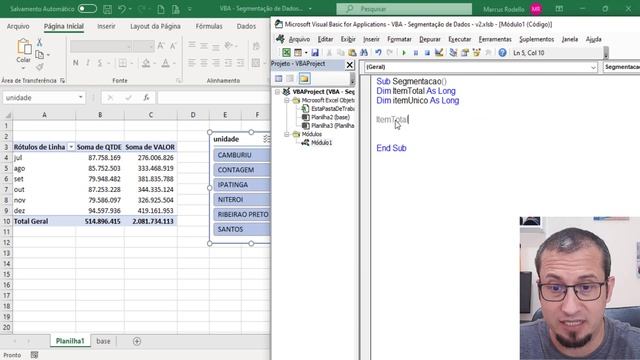Click the blue Help icon in VBA toolbar
Screen dimensions: 640x360
(x=502, y=53)
